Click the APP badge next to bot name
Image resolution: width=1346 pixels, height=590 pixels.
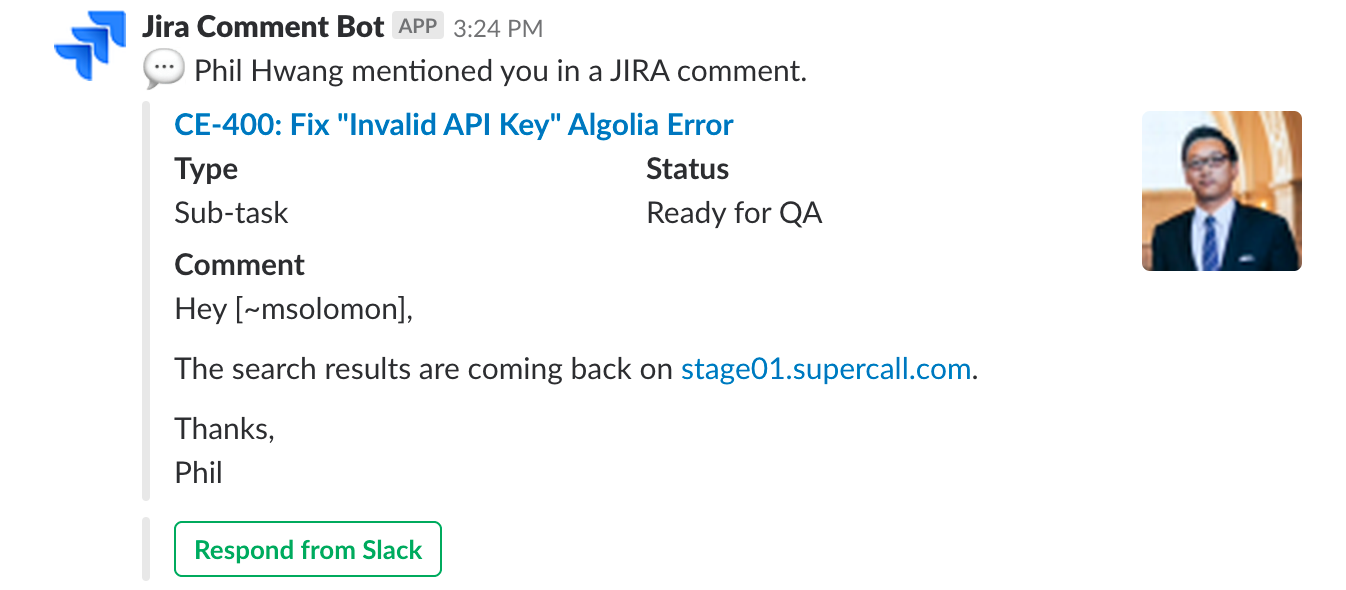click(417, 27)
